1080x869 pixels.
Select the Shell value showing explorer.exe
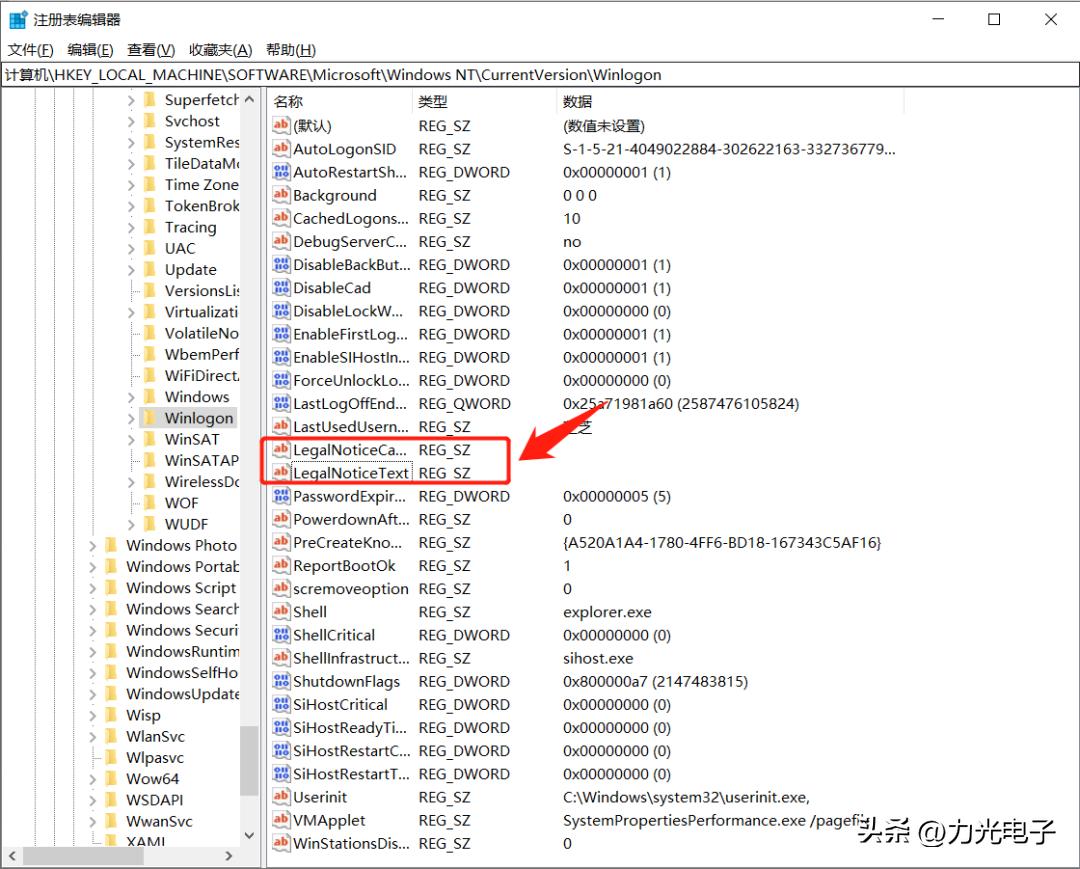(x=306, y=612)
